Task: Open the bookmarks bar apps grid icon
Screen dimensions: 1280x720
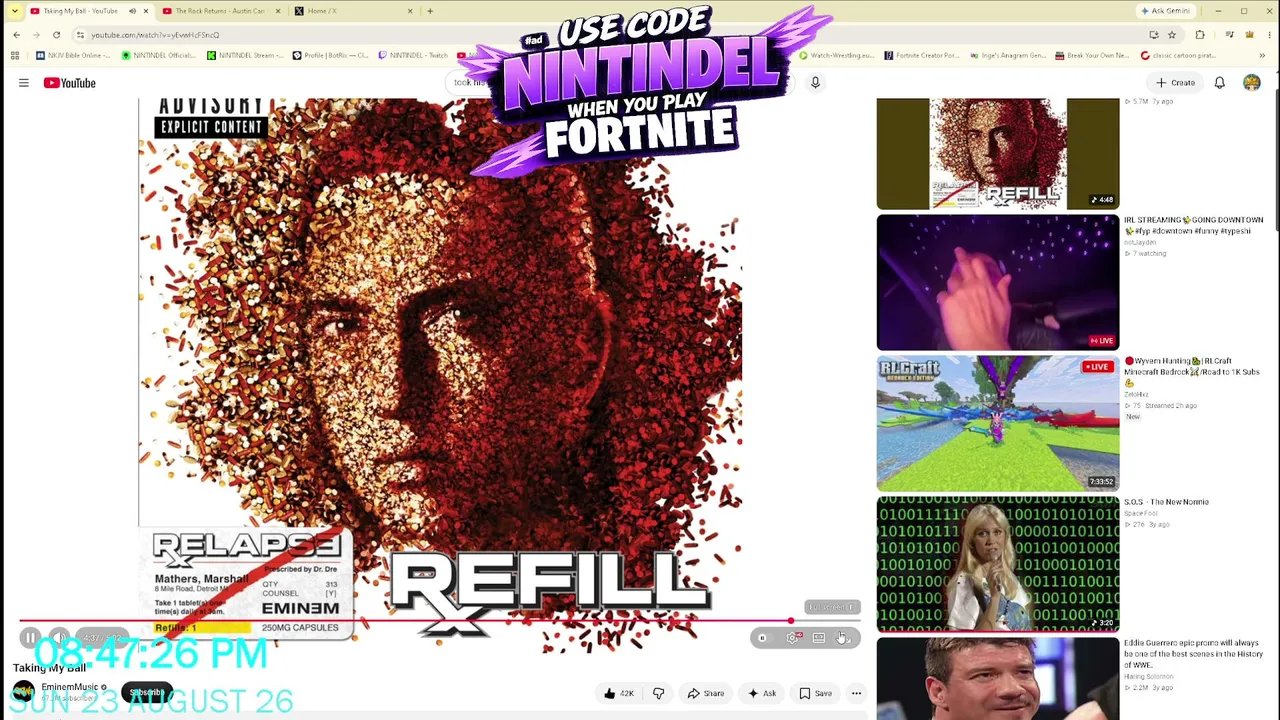Action: click(x=15, y=56)
